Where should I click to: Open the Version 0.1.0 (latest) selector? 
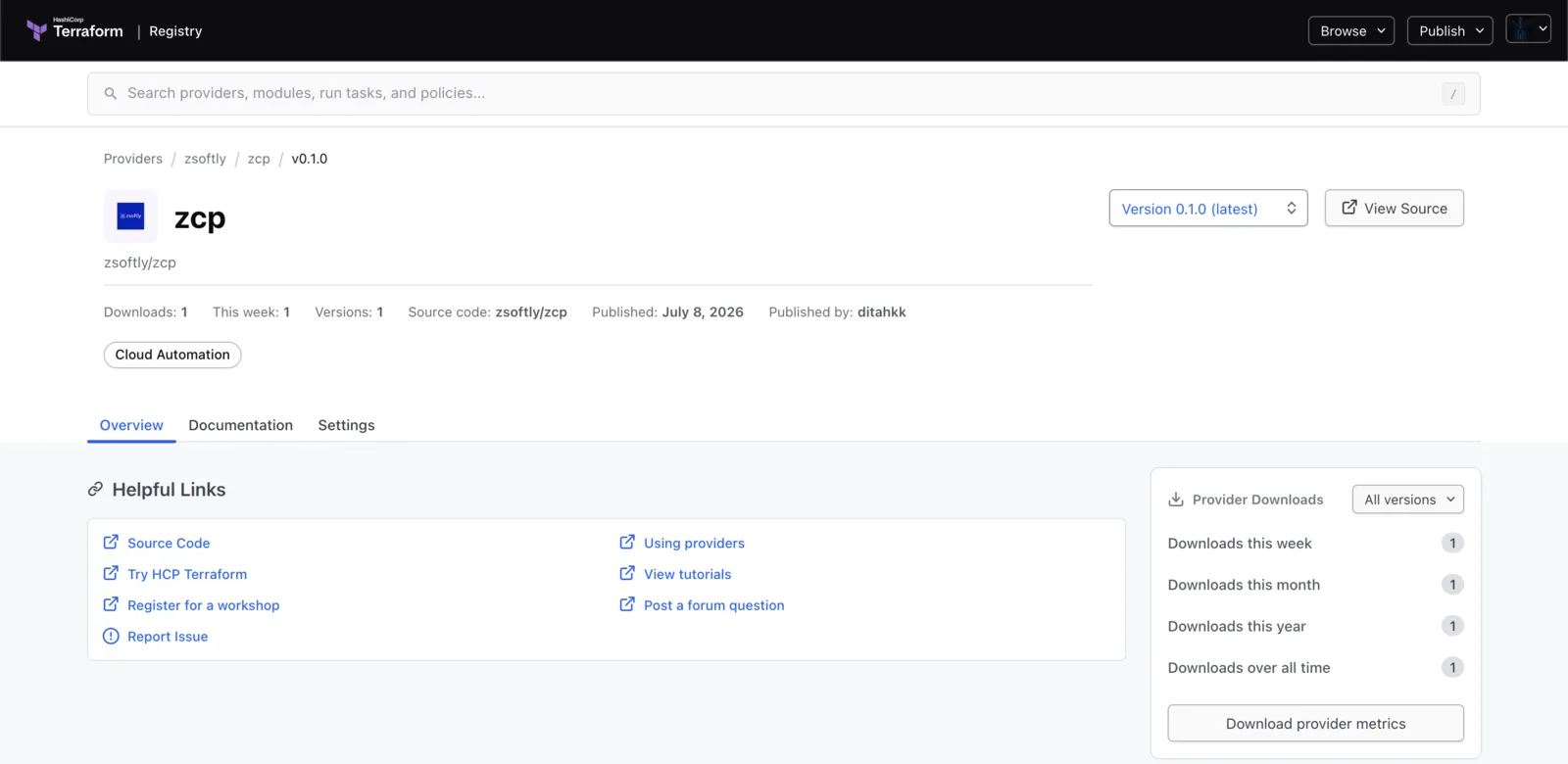point(1208,208)
